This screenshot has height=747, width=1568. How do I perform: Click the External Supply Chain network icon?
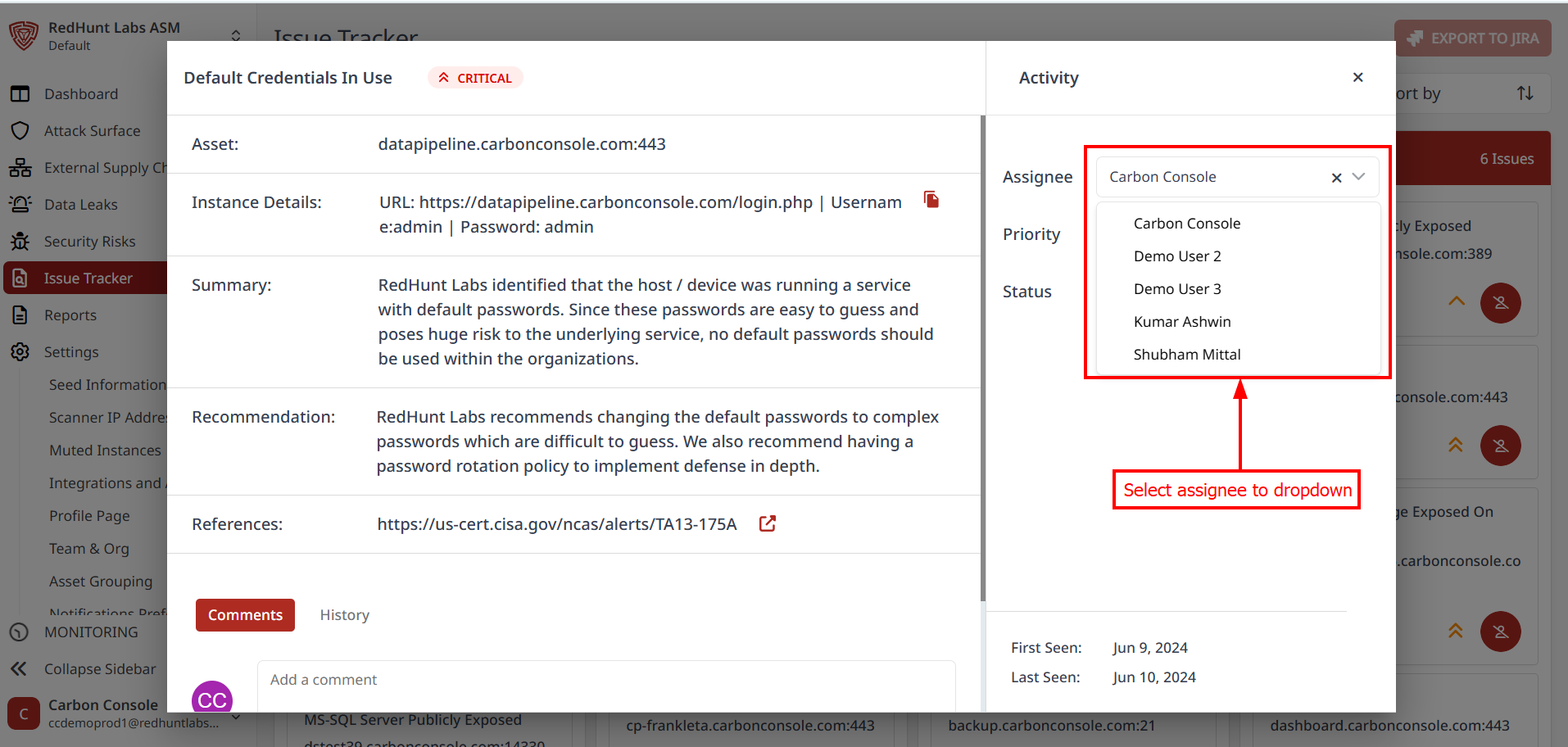tap(20, 168)
